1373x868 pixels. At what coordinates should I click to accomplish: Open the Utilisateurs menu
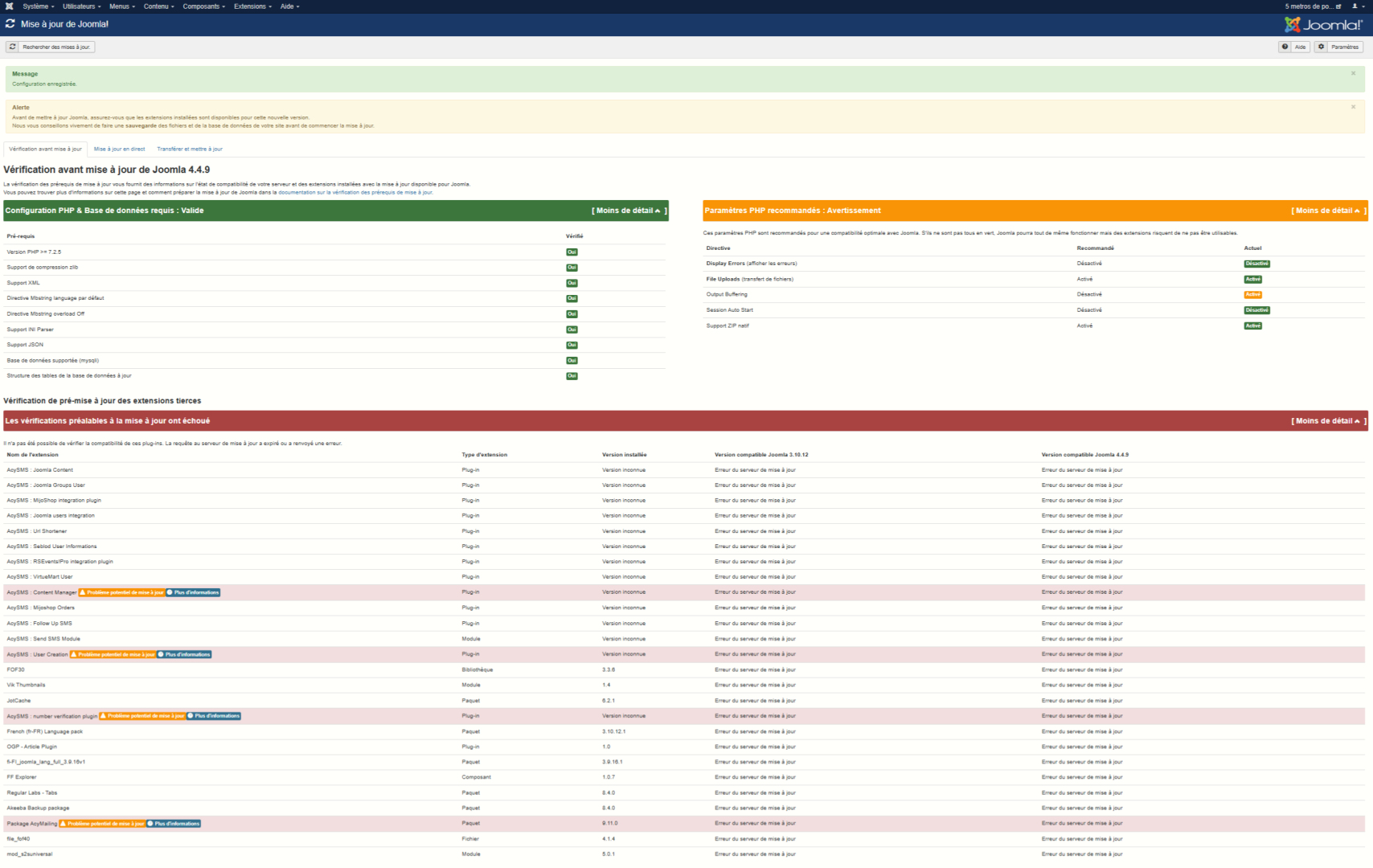[82, 6]
